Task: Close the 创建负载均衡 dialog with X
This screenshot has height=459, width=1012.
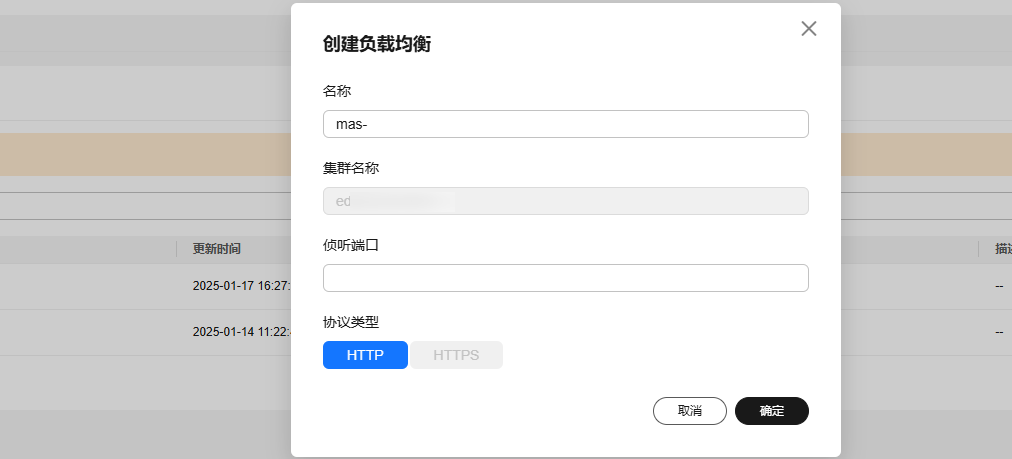Action: [x=809, y=28]
